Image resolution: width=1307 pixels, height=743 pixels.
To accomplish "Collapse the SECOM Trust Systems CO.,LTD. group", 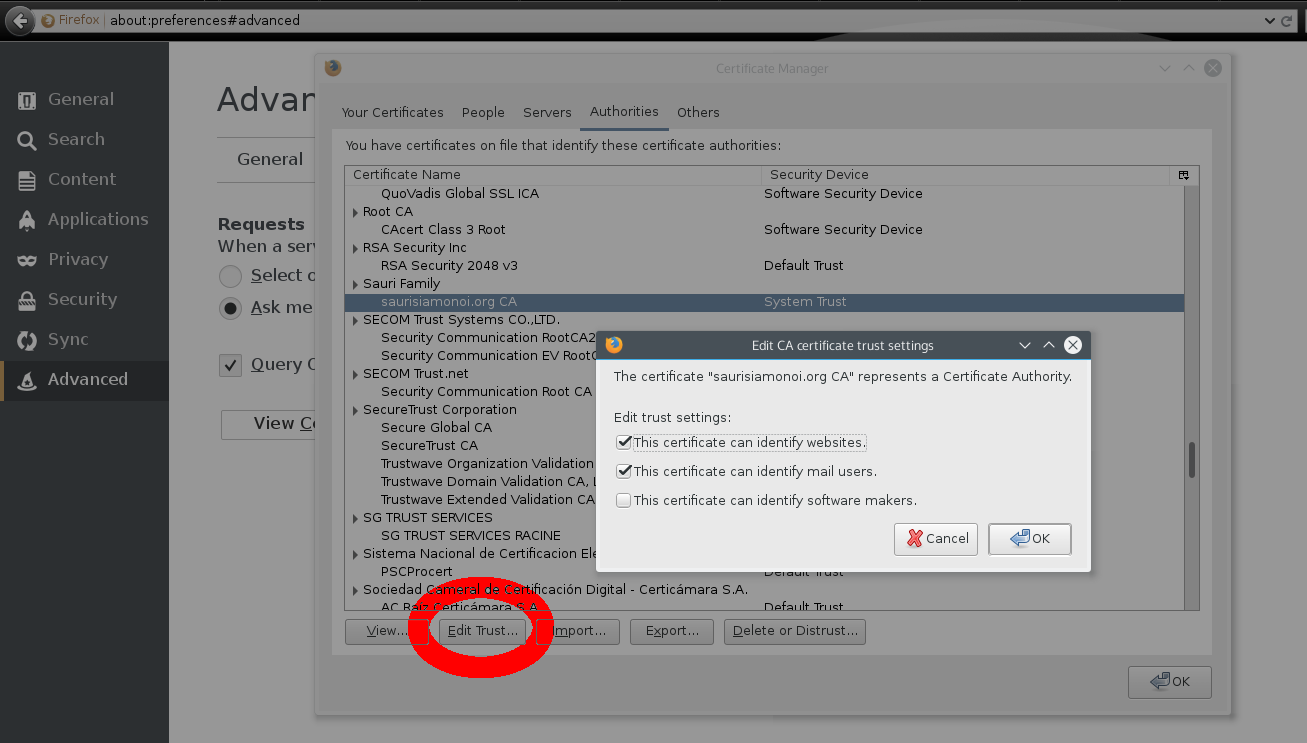I will 355,320.
